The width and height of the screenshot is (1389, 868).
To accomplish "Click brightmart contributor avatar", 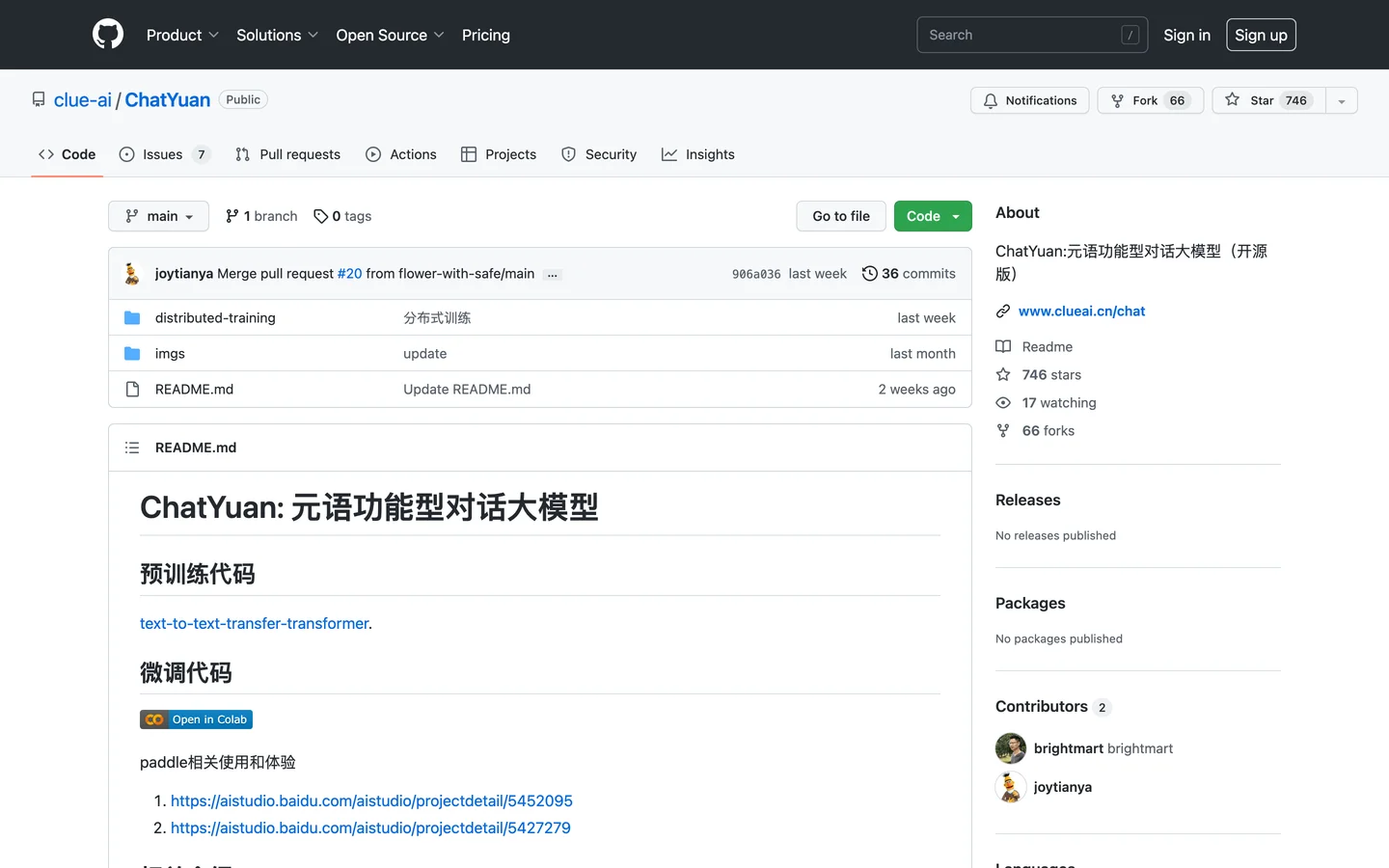I will [1011, 748].
